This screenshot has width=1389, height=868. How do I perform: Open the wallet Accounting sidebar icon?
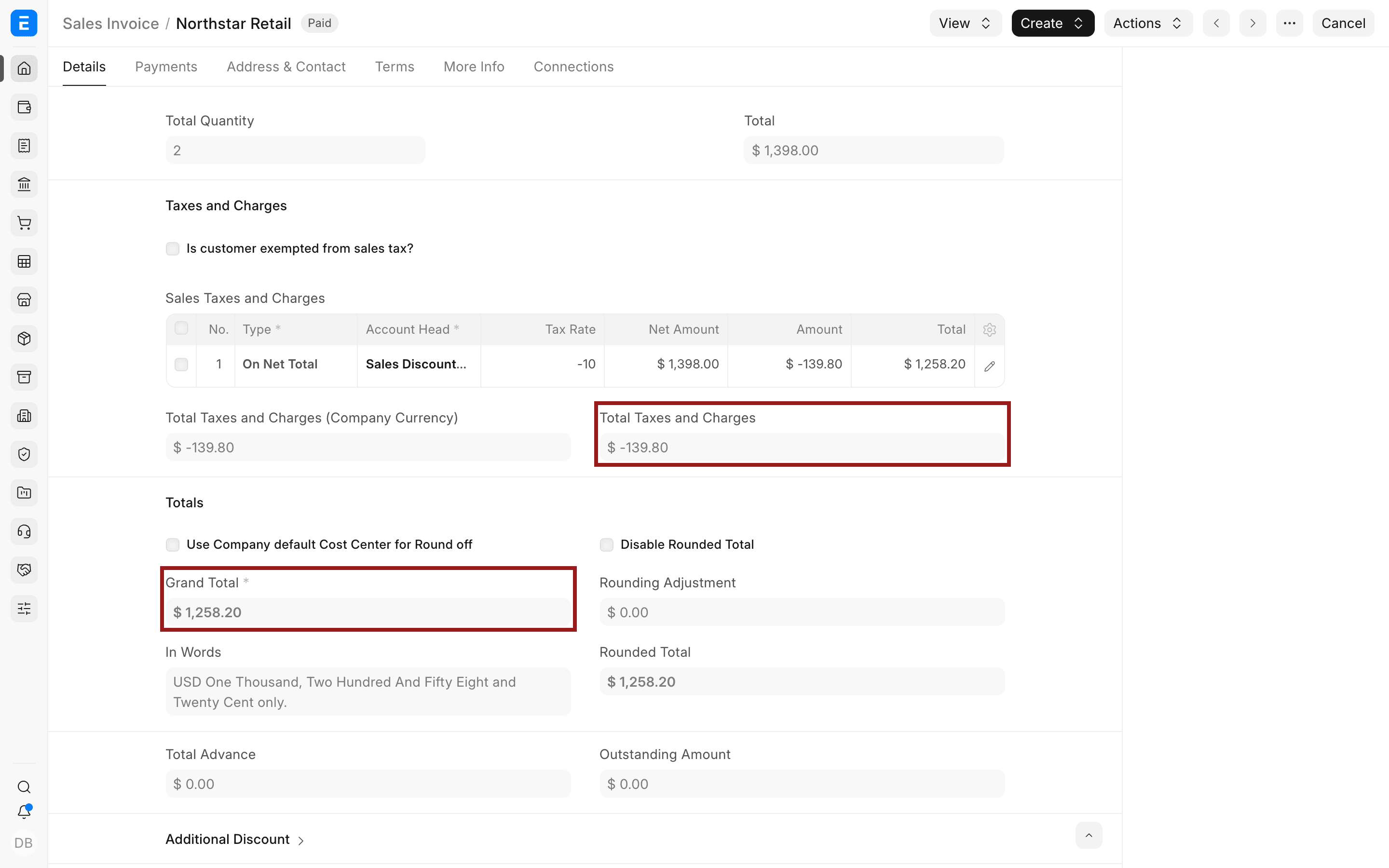pos(24,107)
